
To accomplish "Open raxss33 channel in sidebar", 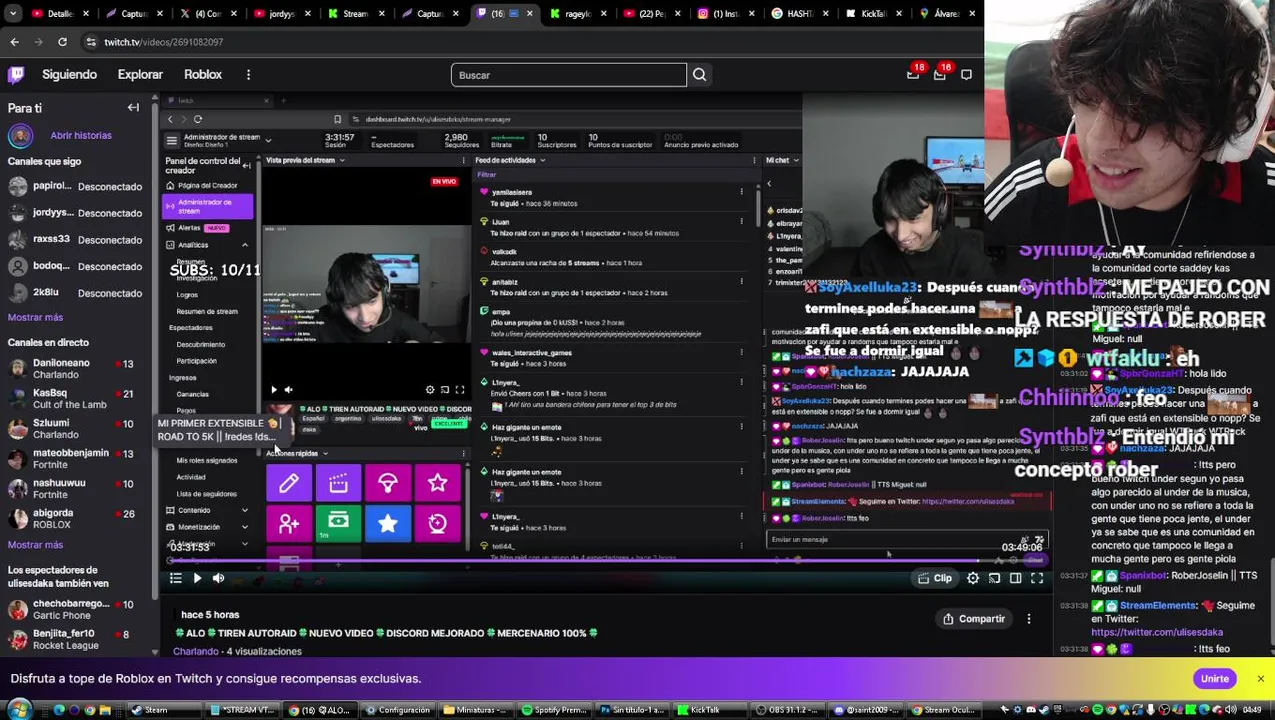I will pyautogui.click(x=75, y=240).
